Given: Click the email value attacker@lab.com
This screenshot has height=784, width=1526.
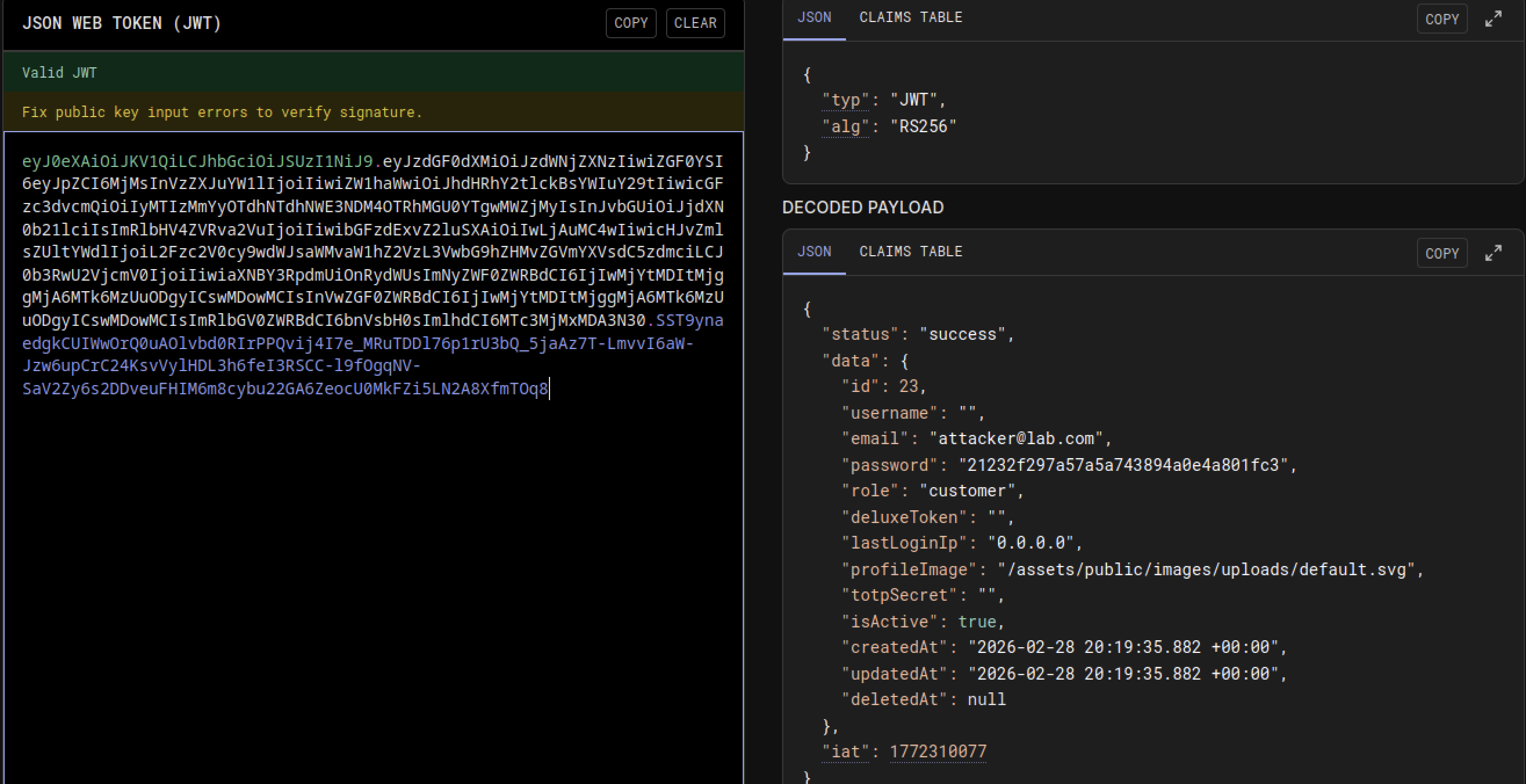Looking at the screenshot, I should [1016, 439].
